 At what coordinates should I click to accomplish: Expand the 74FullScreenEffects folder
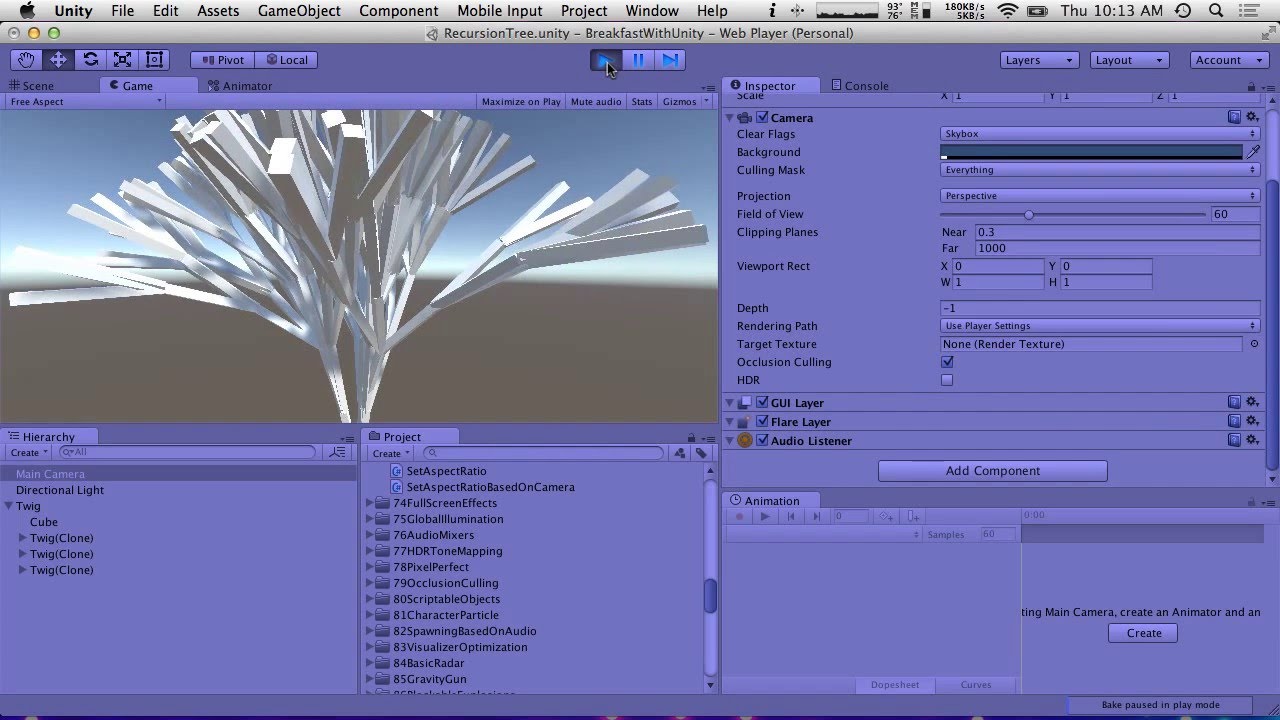pyautogui.click(x=370, y=503)
